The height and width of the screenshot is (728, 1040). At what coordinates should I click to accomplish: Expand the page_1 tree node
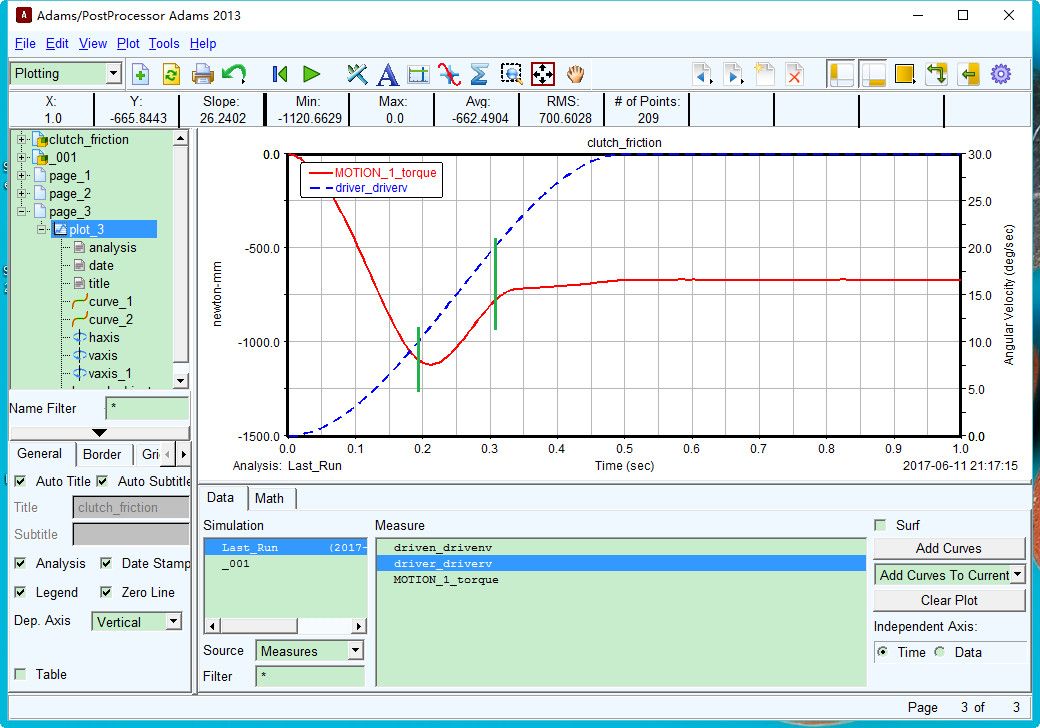[x=22, y=175]
